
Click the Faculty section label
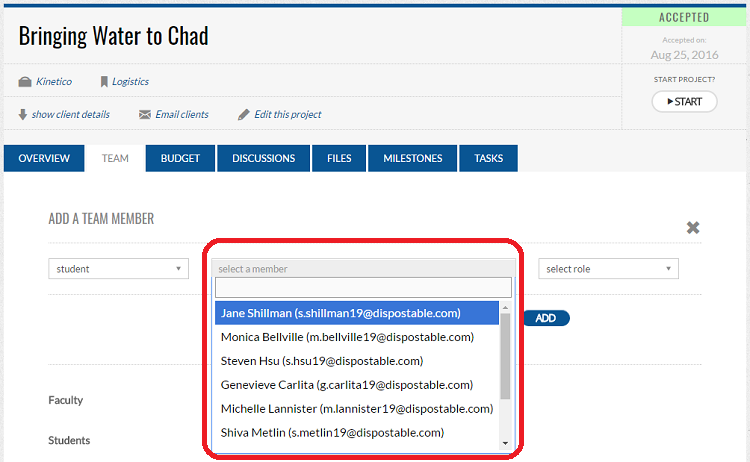66,400
